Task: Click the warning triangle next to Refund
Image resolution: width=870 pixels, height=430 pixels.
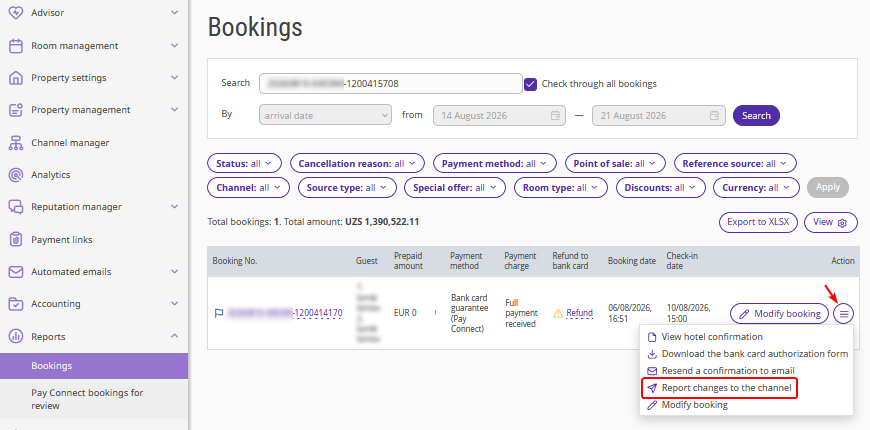Action: click(558, 313)
